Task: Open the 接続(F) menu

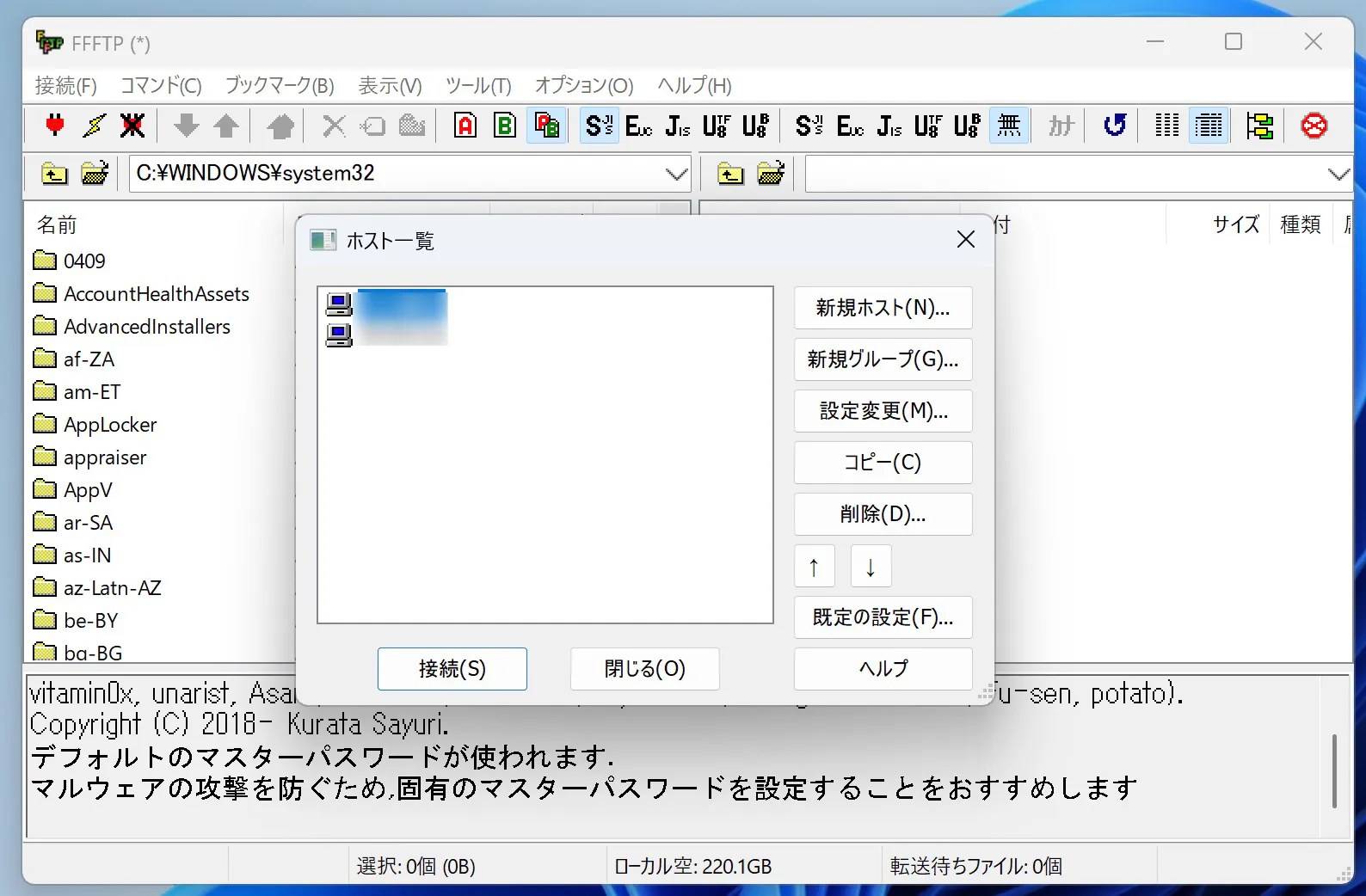Action: [x=65, y=85]
